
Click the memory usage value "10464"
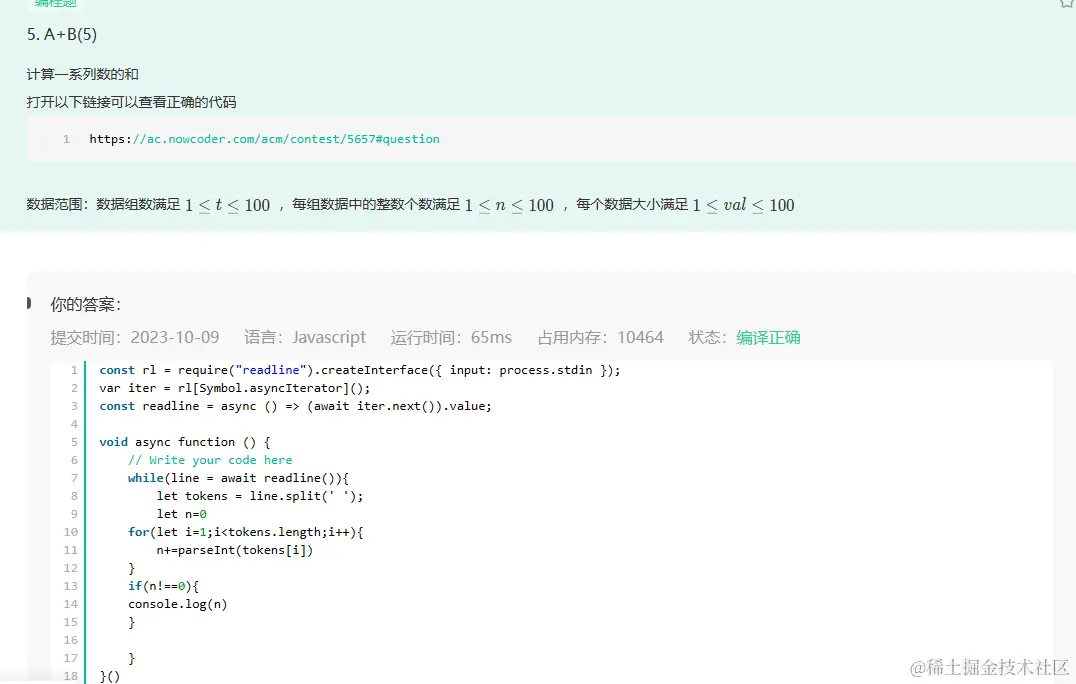click(x=640, y=338)
